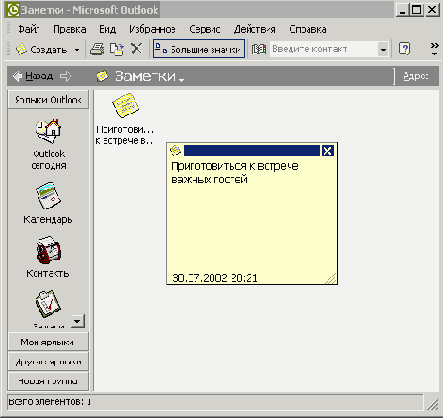Click in the Find a Contact field
Viewport: 443px width, 418px height.
(x=324, y=49)
